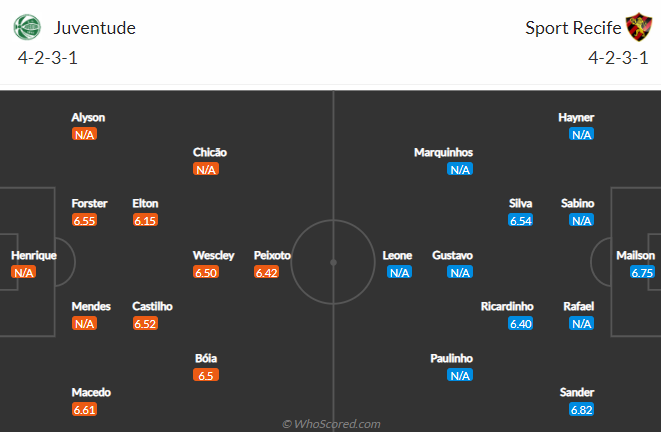
Task: Click the Sport Recife team crest icon
Action: point(637,27)
